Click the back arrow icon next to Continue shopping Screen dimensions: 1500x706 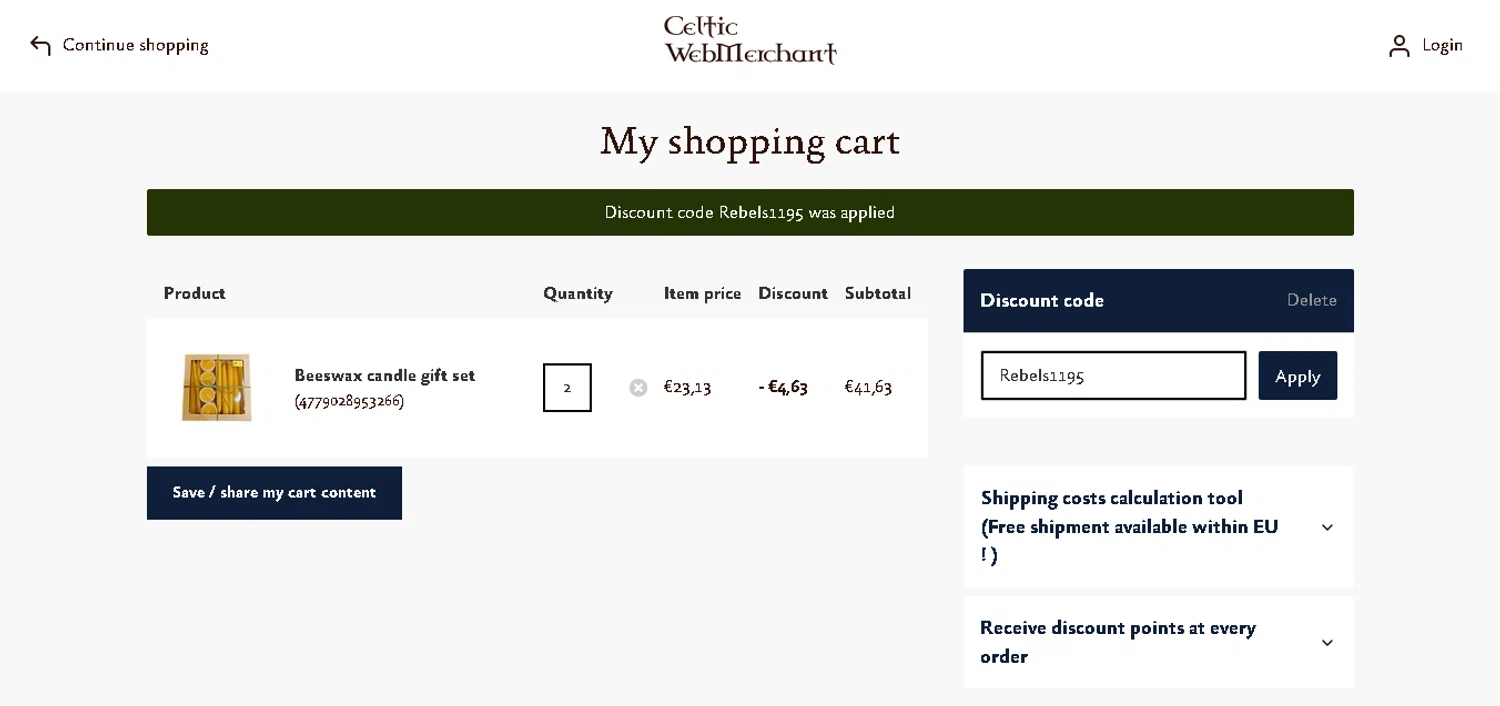click(x=40, y=45)
